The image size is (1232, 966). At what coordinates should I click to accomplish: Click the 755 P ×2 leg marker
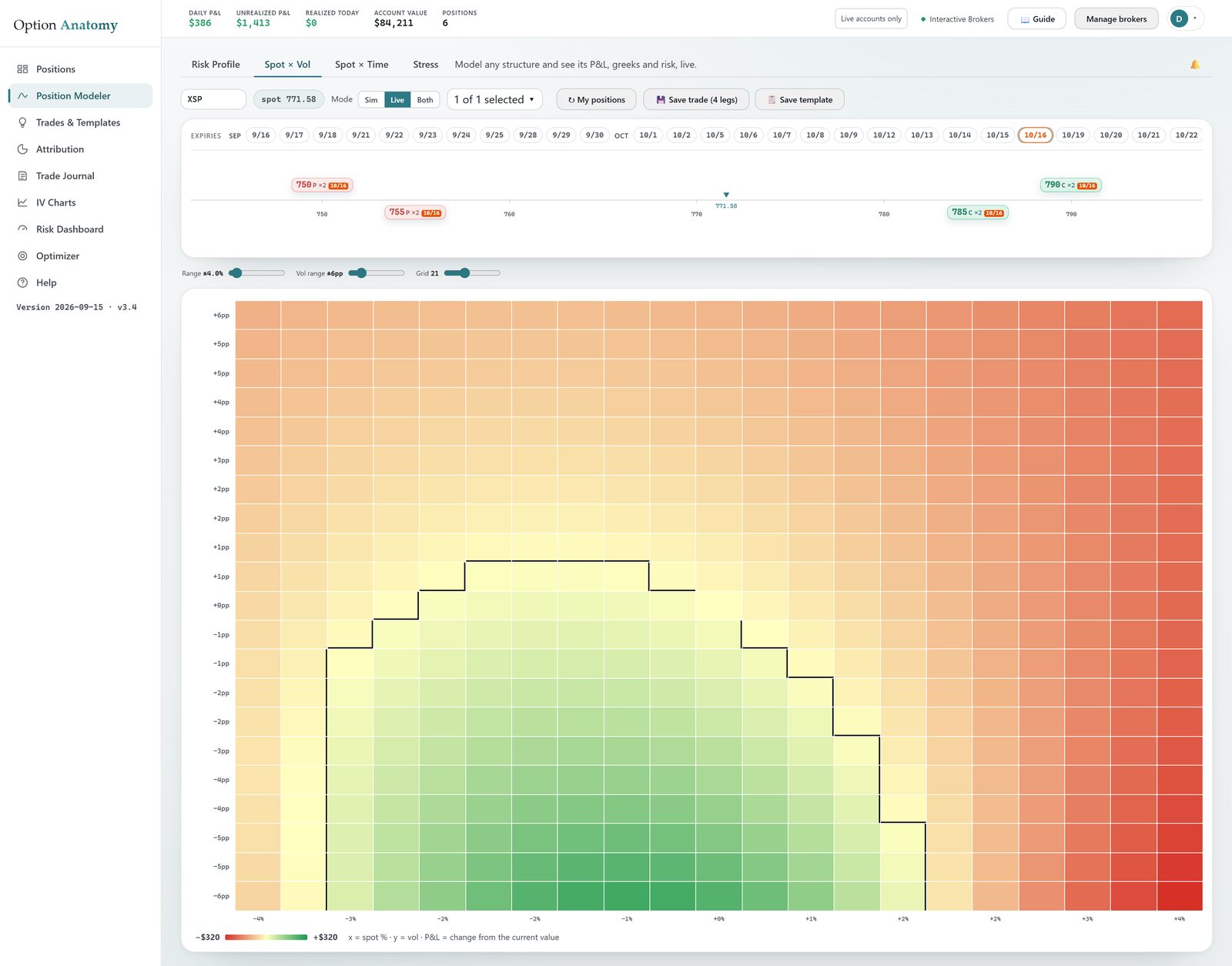tap(415, 212)
